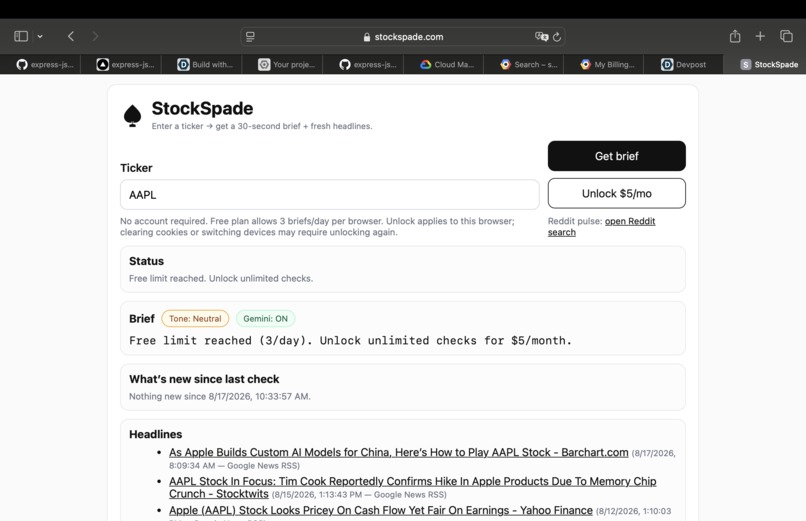
Task: Click the Devpost tab's D icon
Action: tap(667, 64)
